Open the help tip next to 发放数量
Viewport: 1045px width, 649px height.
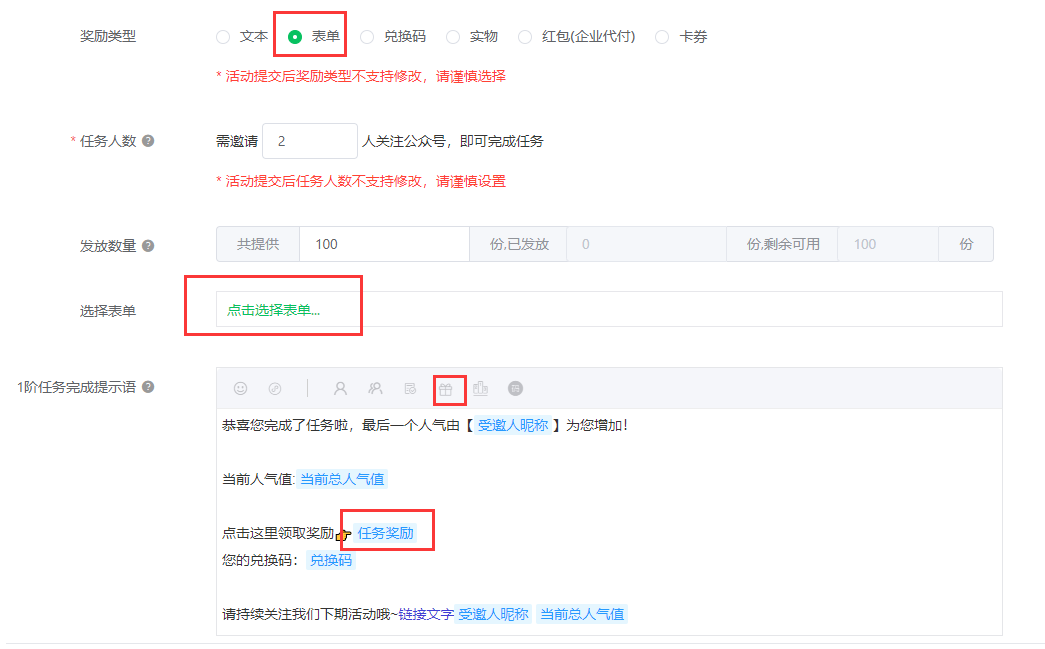click(147, 244)
